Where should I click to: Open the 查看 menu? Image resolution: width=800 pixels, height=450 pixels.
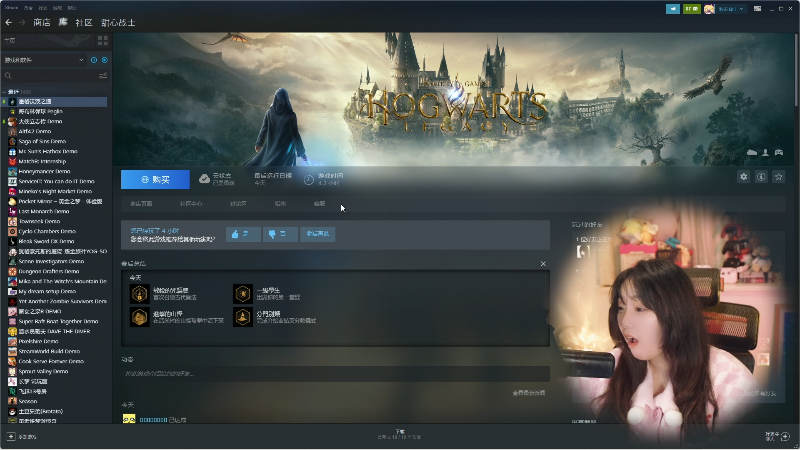coord(29,8)
